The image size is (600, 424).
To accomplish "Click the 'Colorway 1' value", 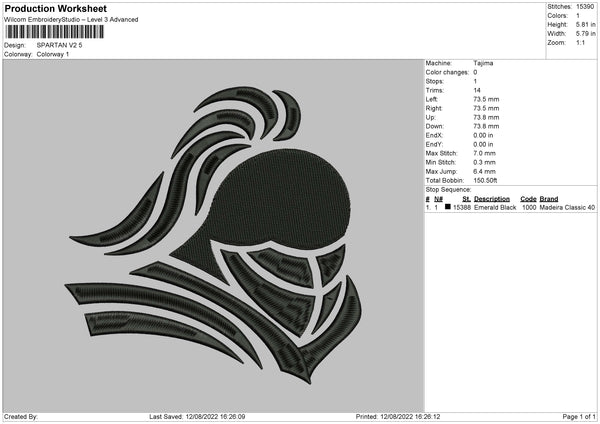I will tap(53, 54).
